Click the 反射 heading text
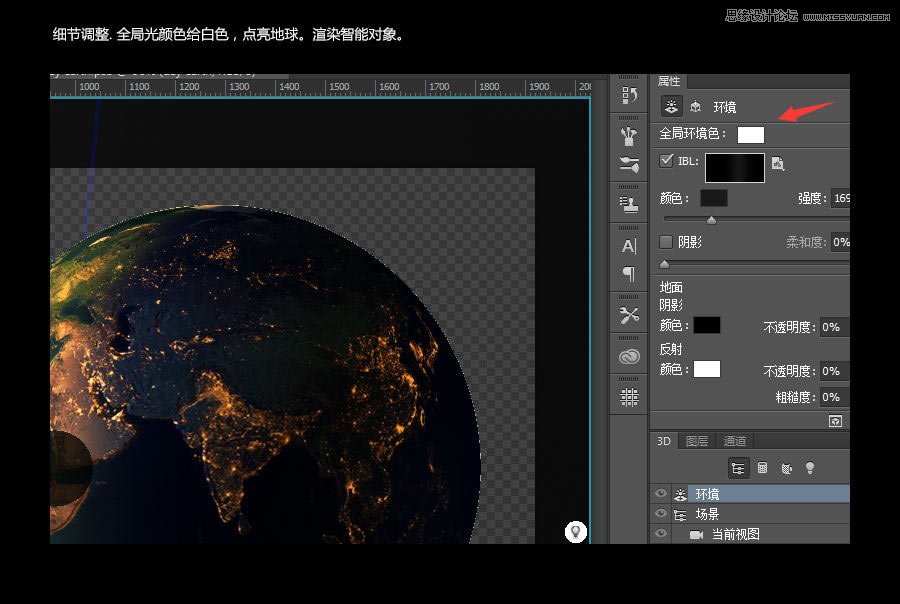The image size is (900, 604). pyautogui.click(x=671, y=349)
